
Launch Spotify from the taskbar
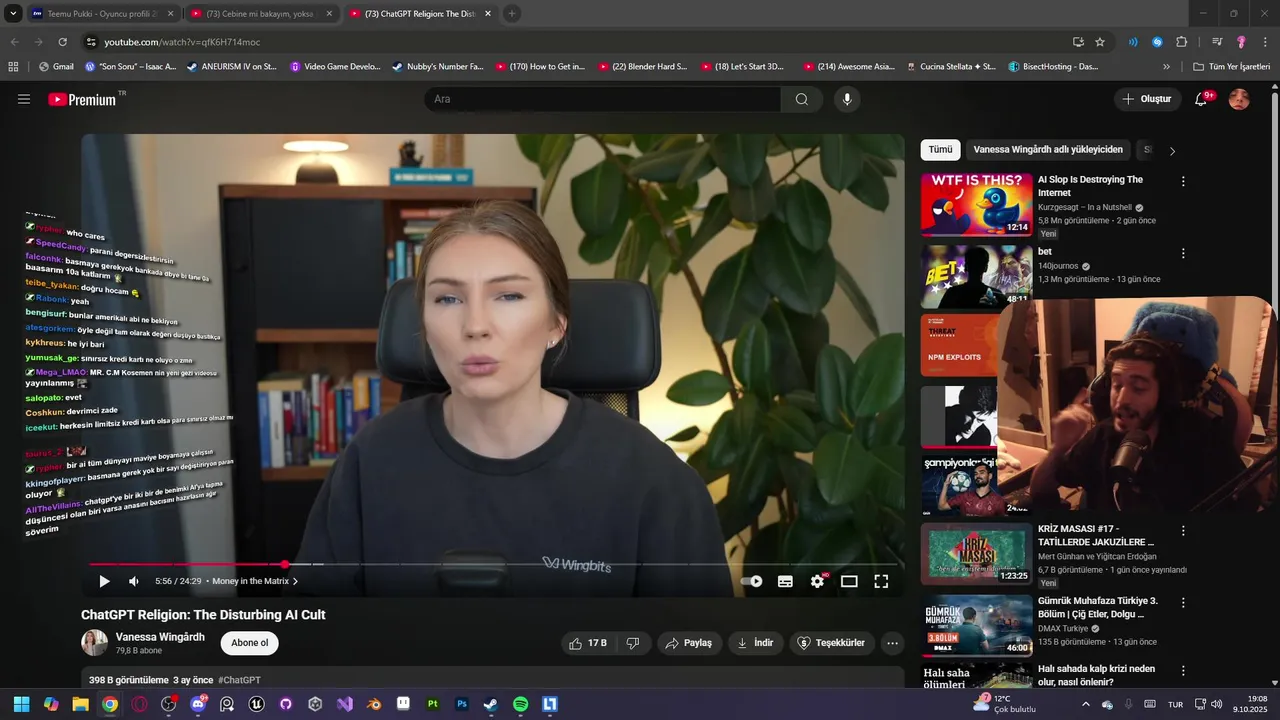[x=521, y=704]
